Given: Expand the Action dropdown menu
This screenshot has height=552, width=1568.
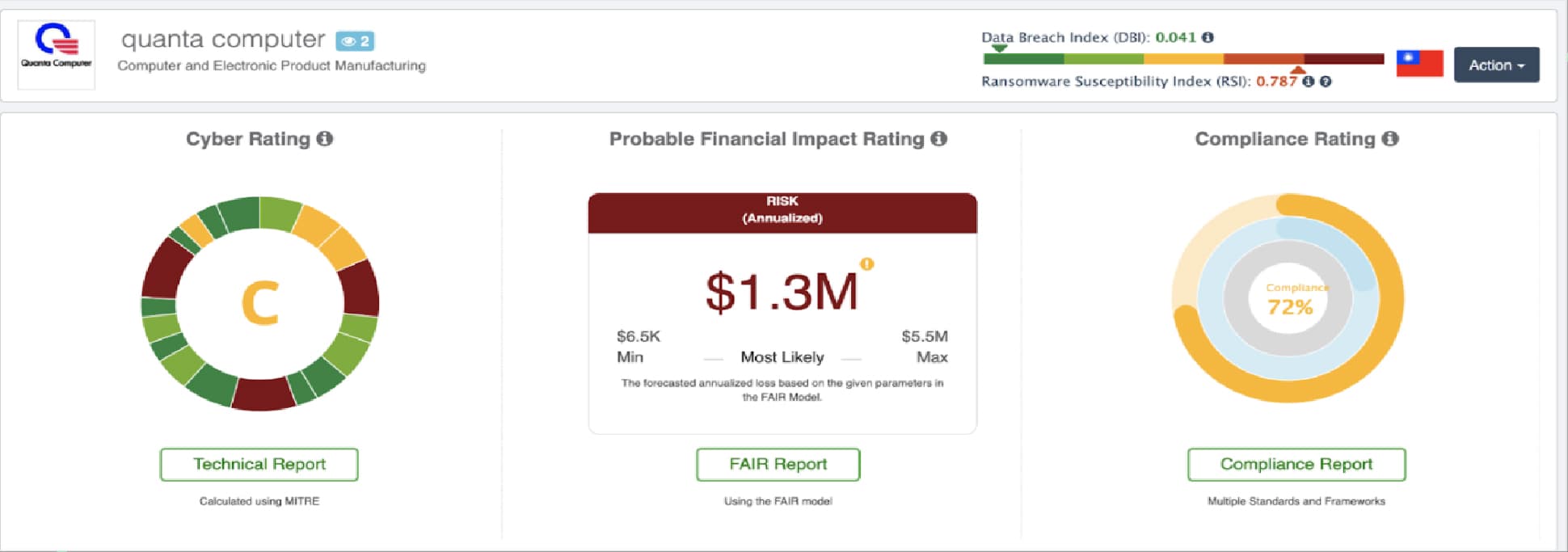Looking at the screenshot, I should tap(1496, 65).
